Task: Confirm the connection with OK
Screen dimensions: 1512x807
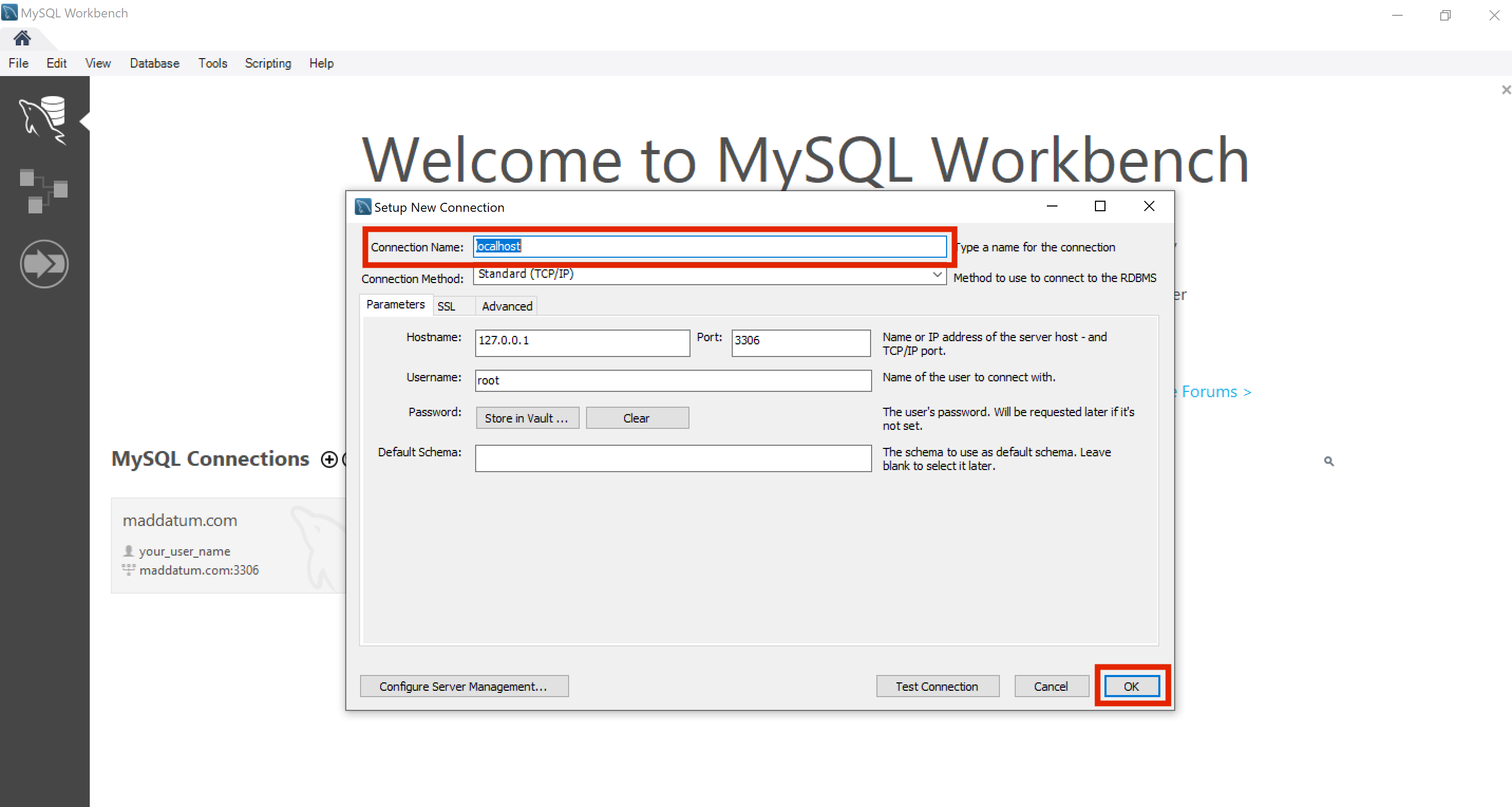Action: pos(1131,686)
